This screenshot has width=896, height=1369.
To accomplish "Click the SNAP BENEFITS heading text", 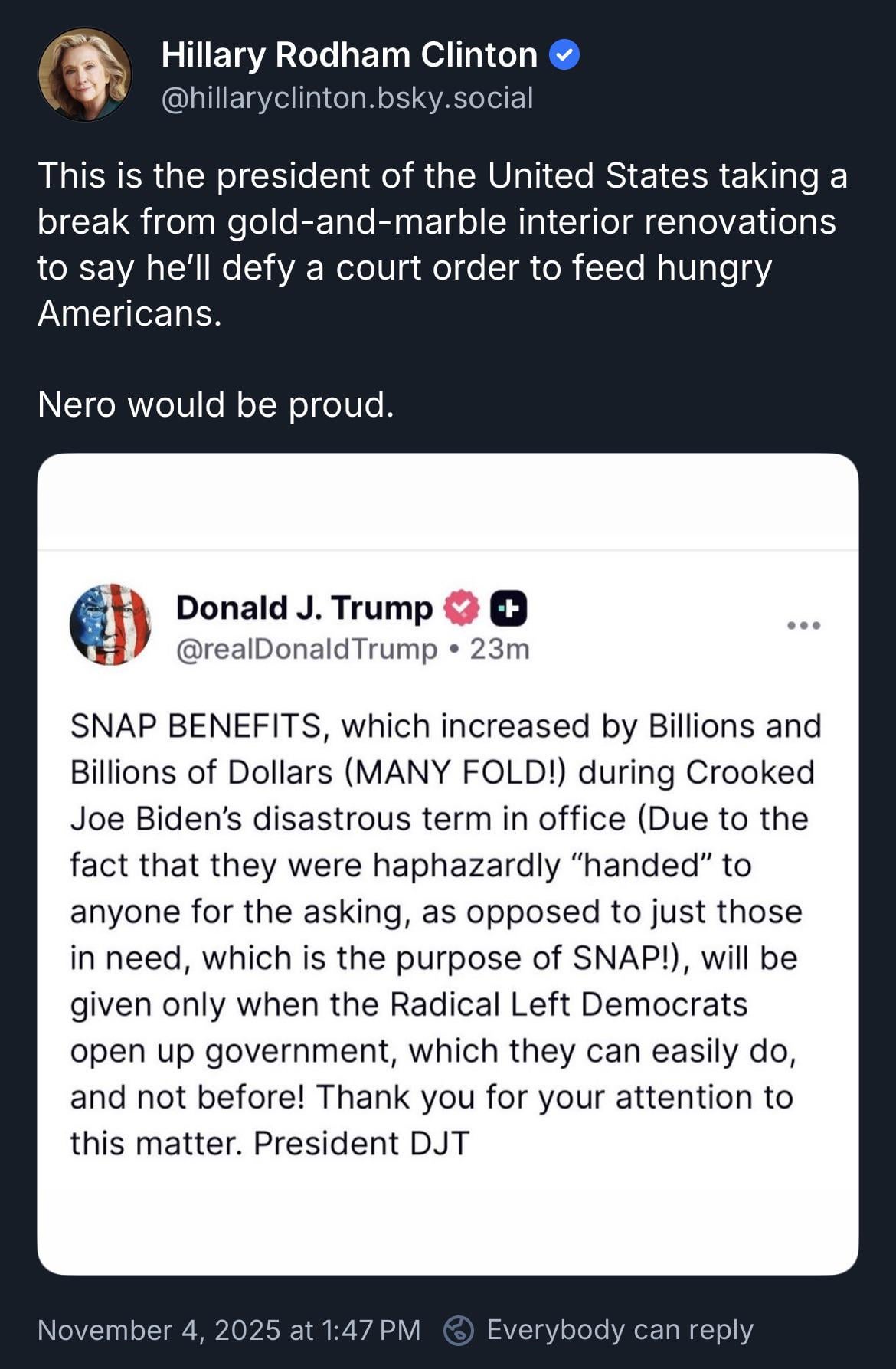I will (x=195, y=726).
